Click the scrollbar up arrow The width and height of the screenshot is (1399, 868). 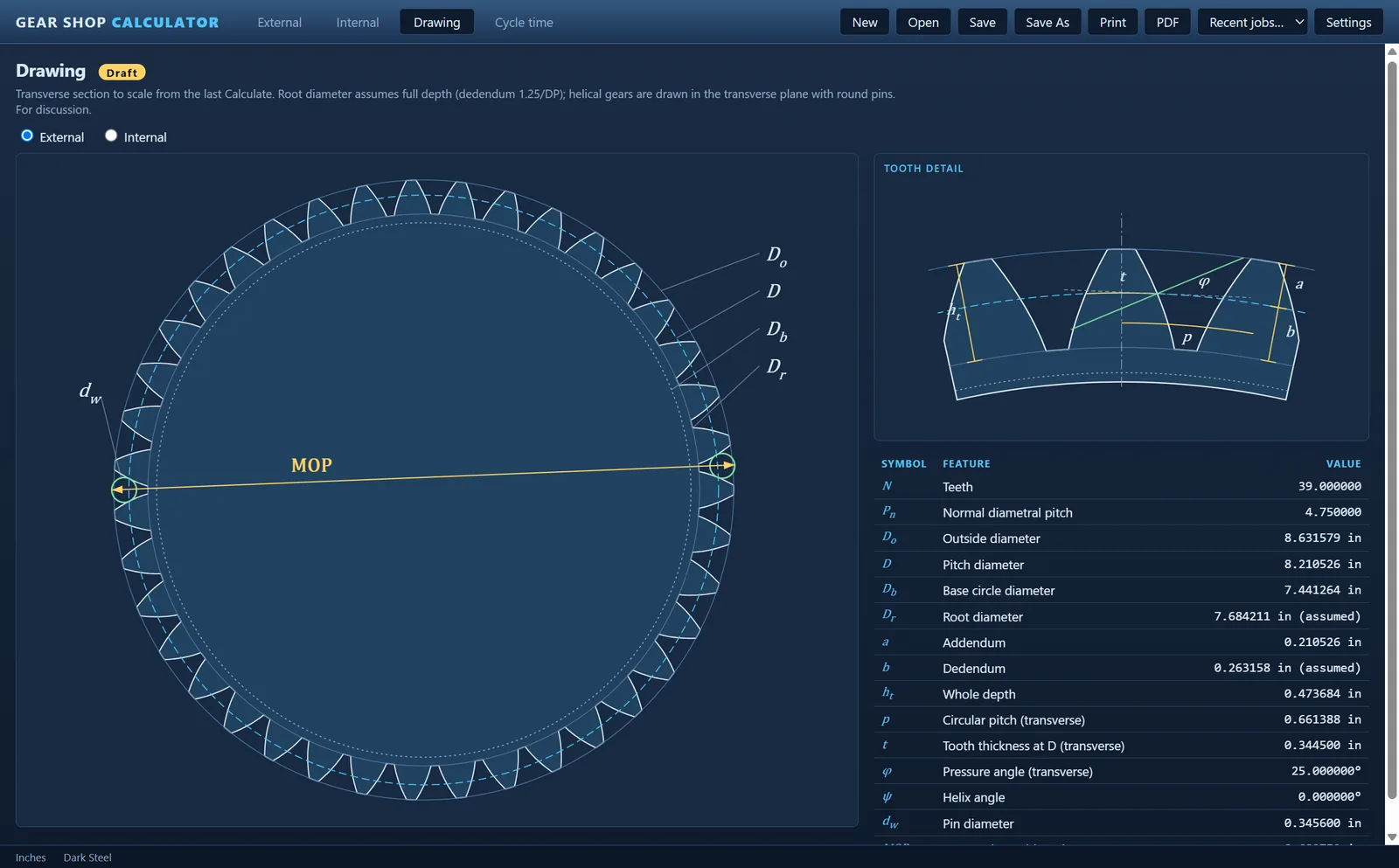1392,52
